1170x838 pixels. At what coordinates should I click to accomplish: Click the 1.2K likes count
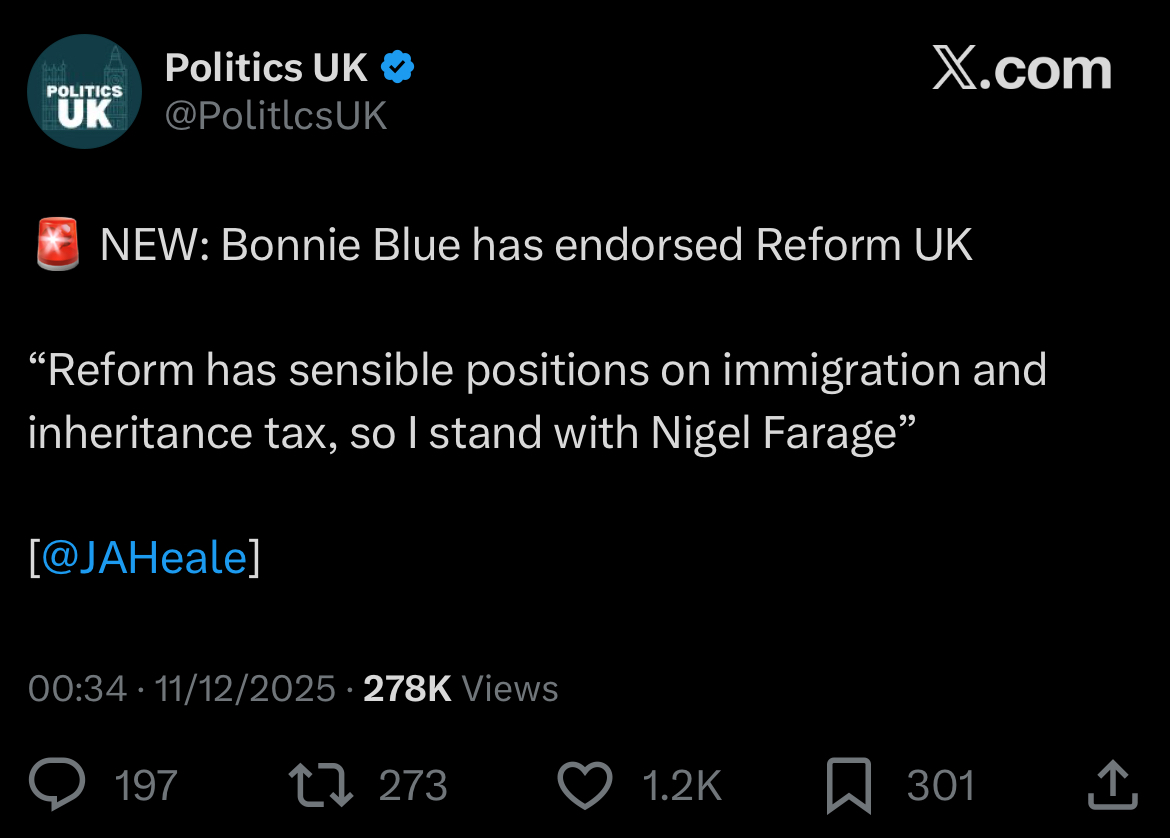(681, 786)
